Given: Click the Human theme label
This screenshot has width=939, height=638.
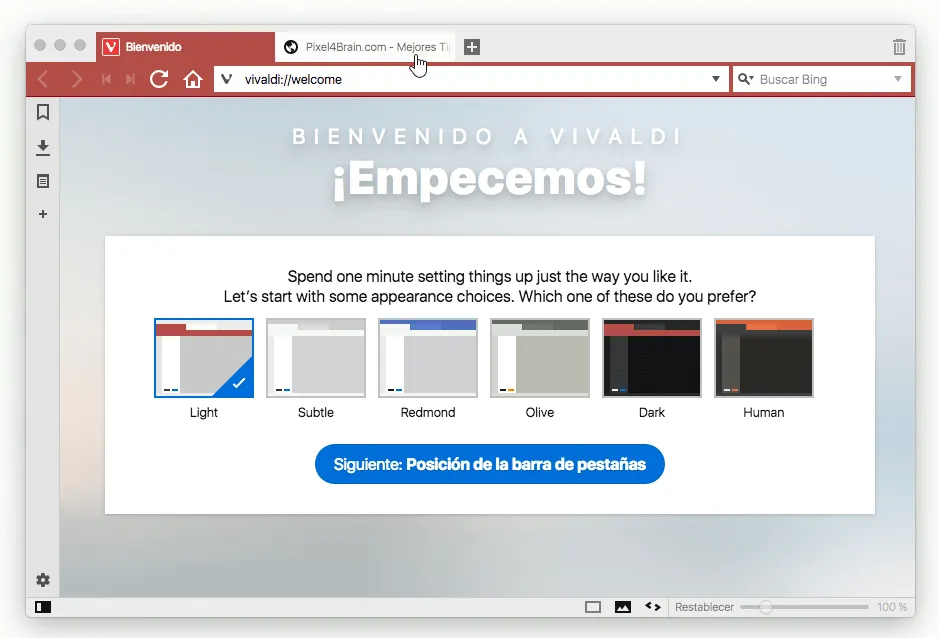Looking at the screenshot, I should coord(764,412).
